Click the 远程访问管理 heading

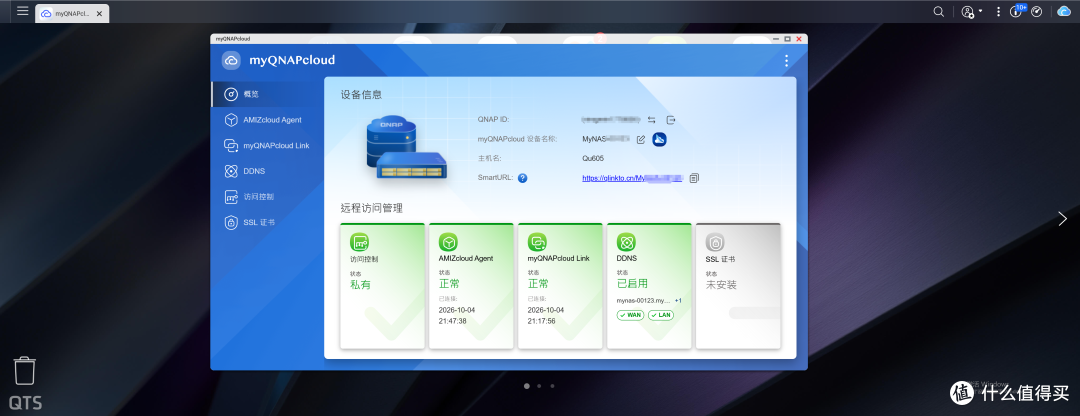point(372,208)
